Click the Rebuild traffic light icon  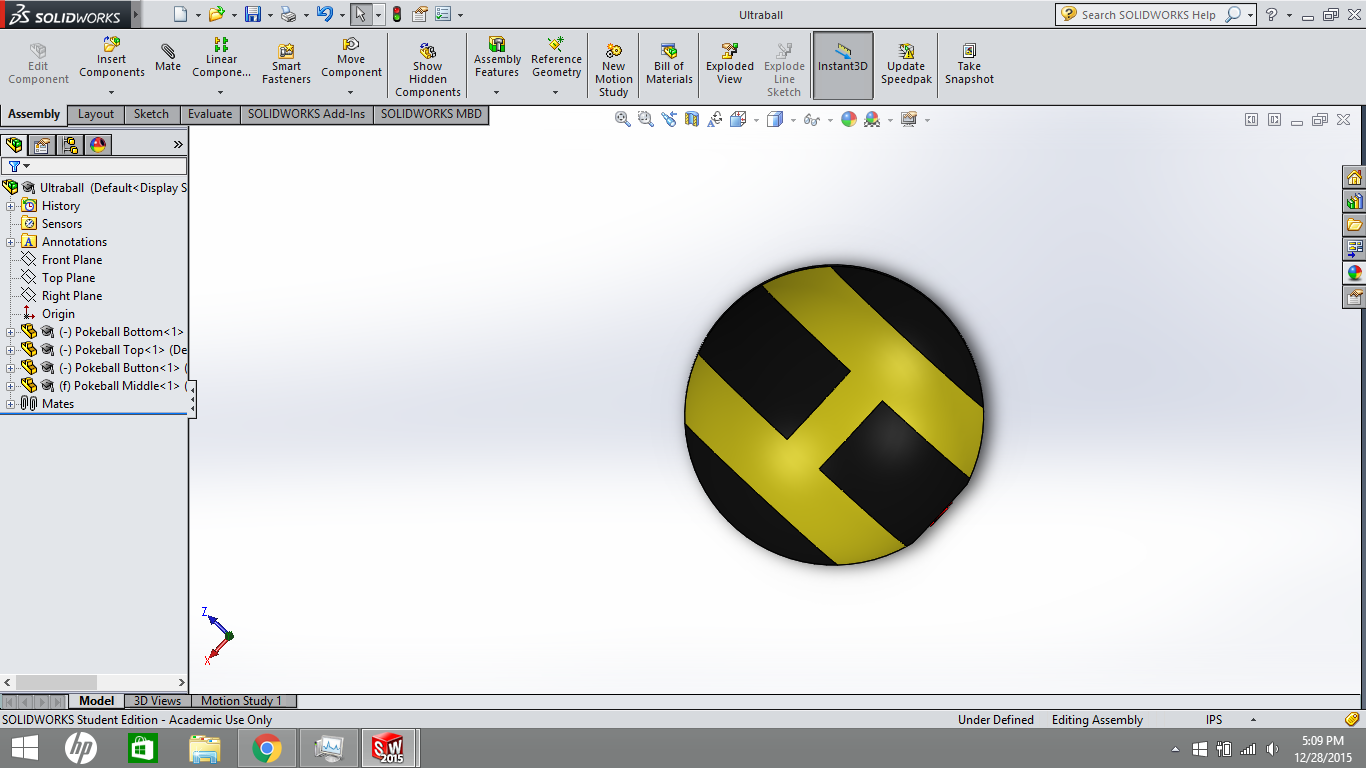(397, 14)
